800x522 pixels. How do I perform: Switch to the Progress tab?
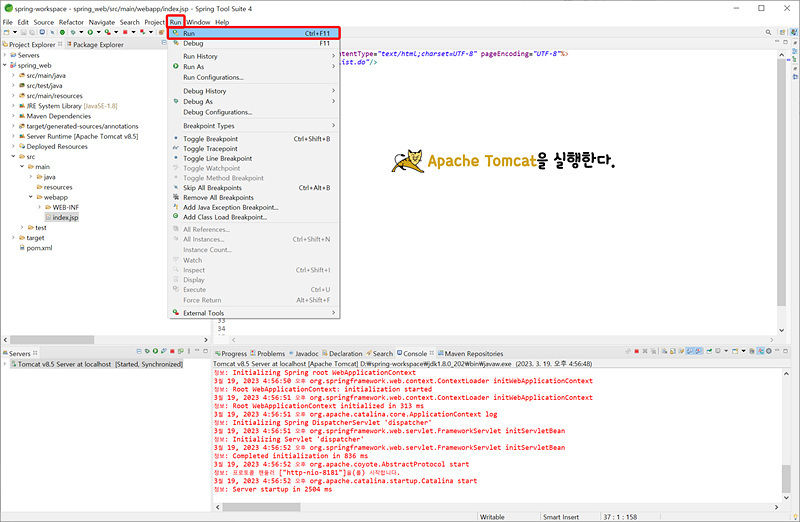[x=231, y=354]
